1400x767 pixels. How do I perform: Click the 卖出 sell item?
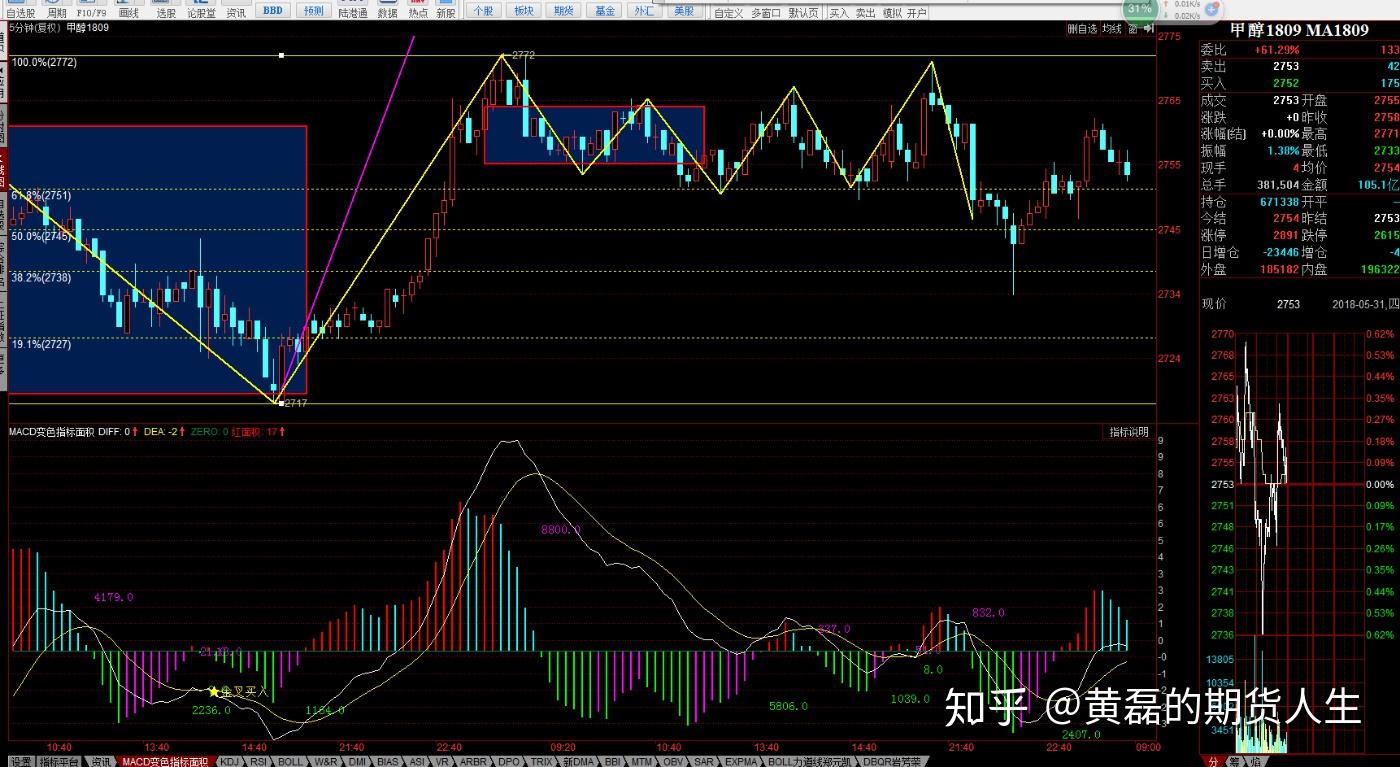[865, 13]
